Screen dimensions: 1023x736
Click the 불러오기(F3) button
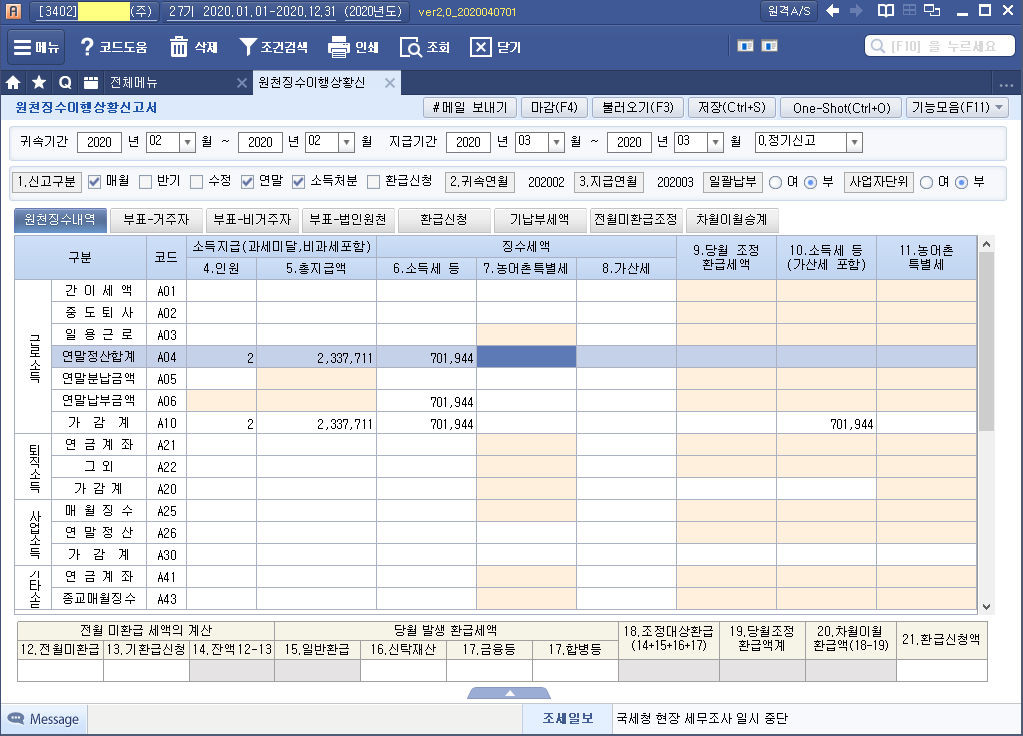tap(637, 108)
